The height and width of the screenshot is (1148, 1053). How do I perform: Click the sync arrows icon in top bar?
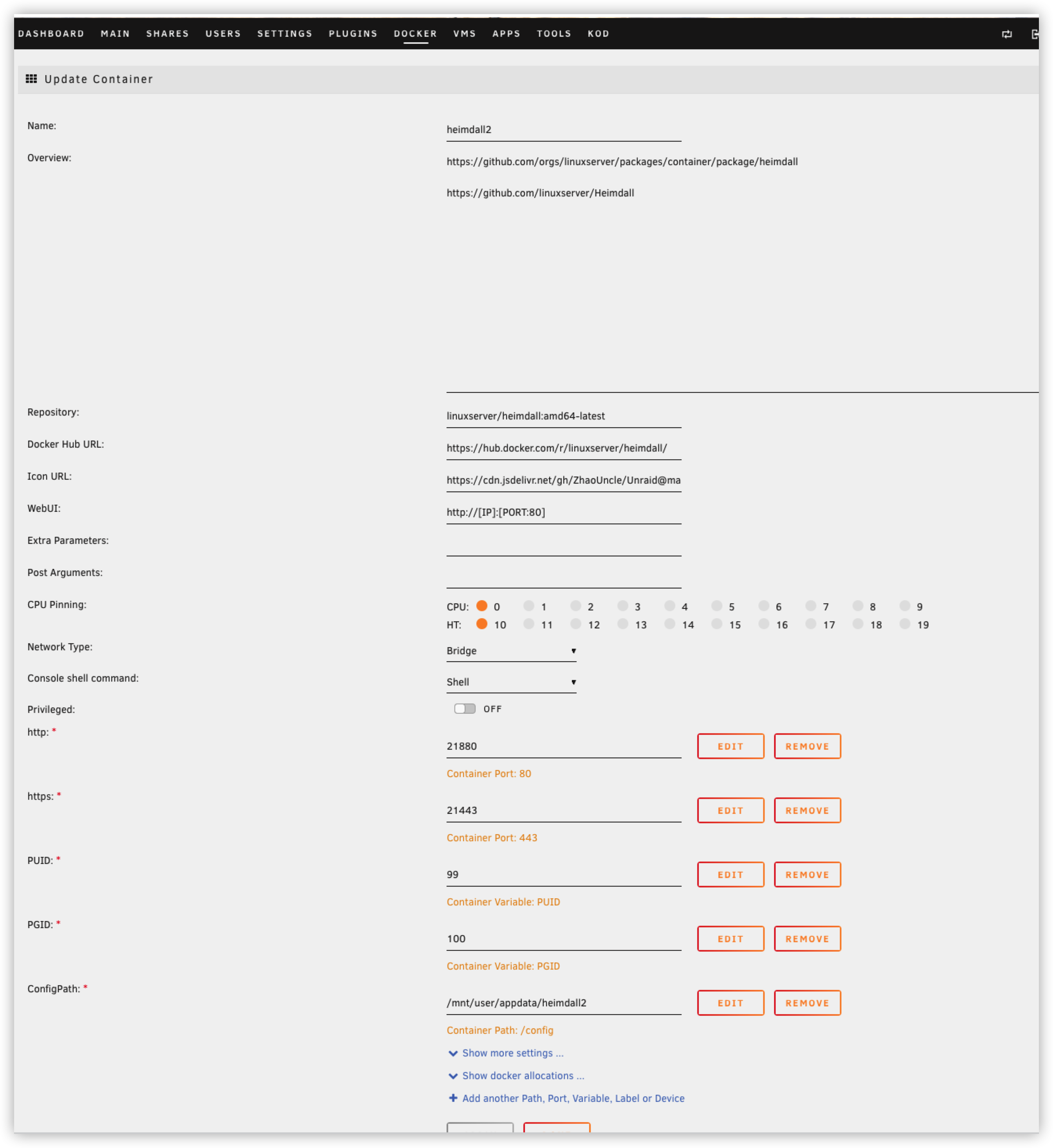click(1008, 34)
